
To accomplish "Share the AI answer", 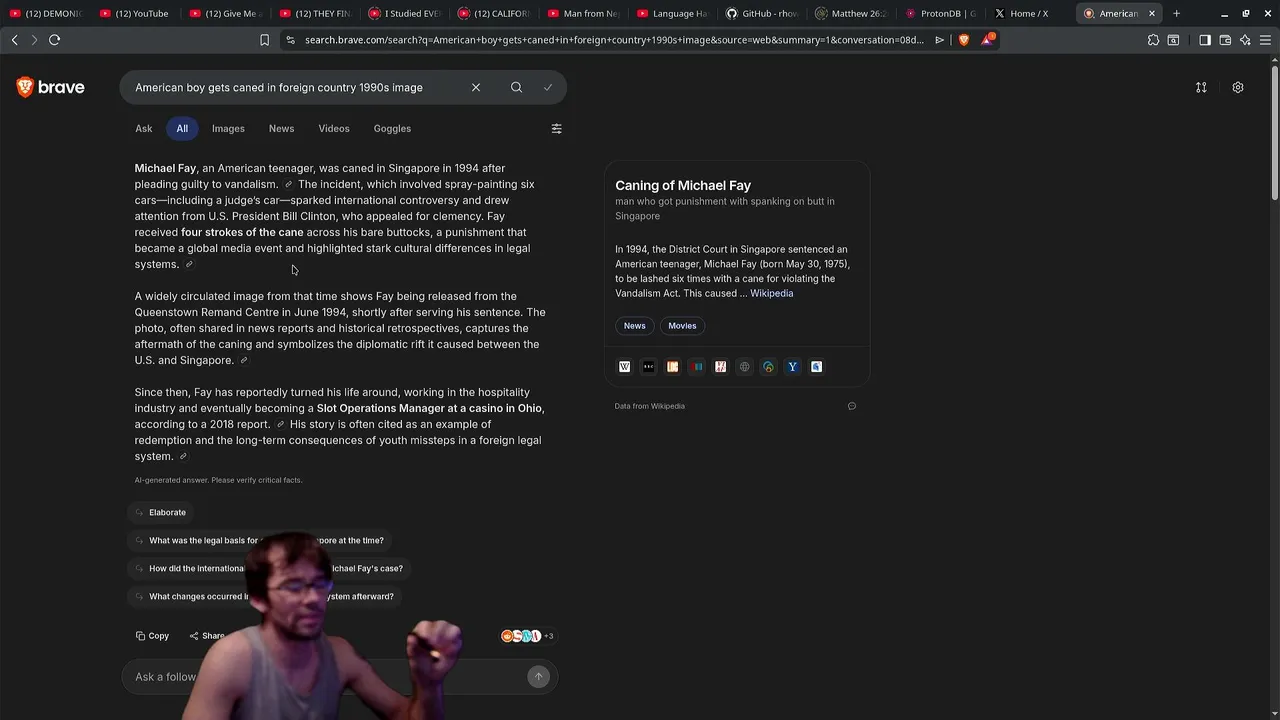I will tap(207, 636).
